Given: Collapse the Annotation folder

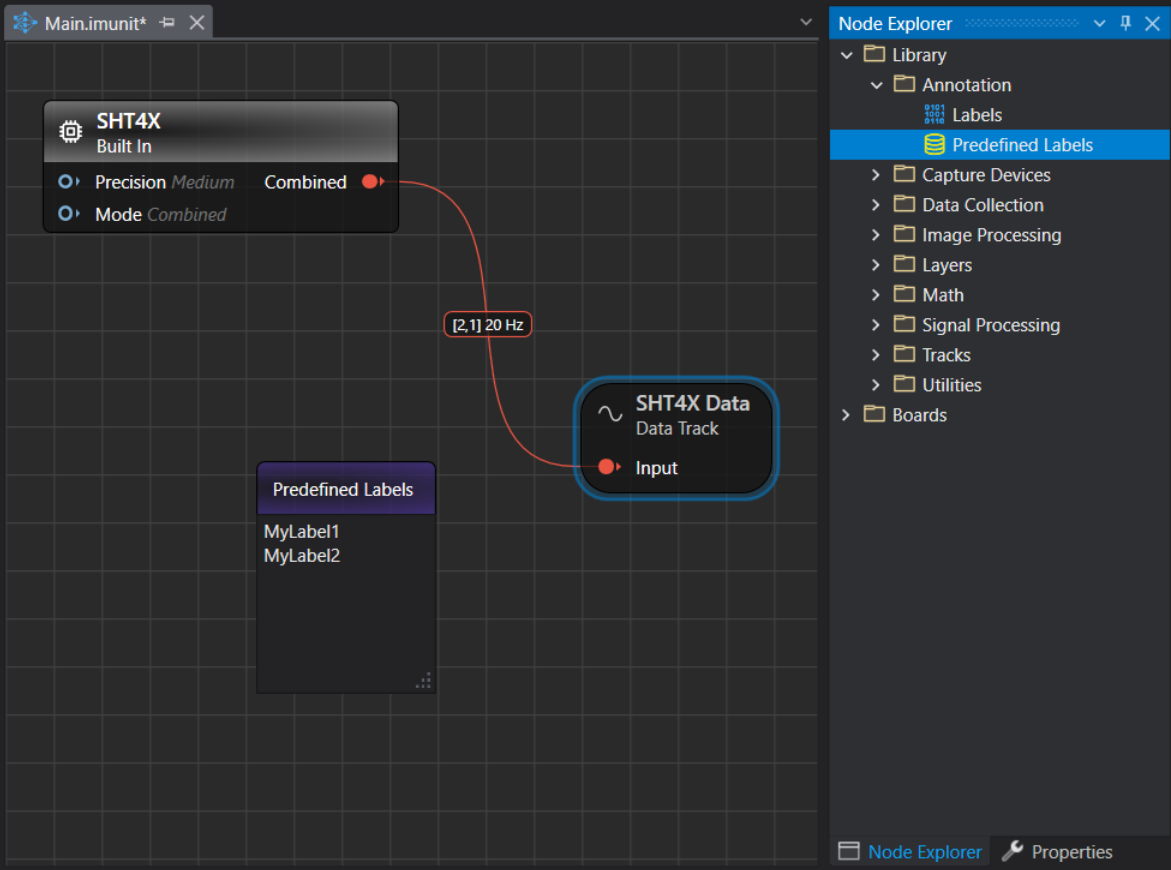Looking at the screenshot, I should [x=877, y=85].
